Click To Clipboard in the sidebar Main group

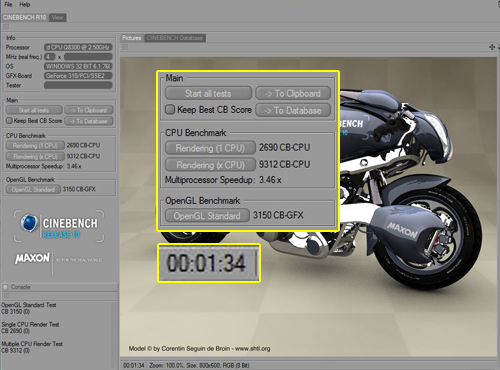[89, 110]
